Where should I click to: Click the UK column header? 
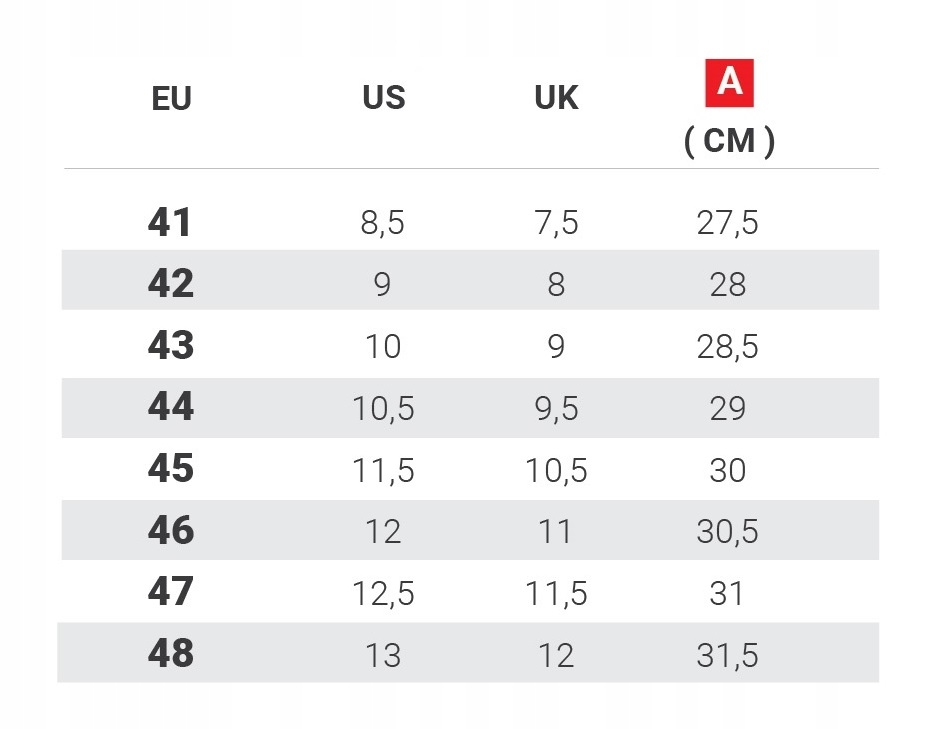click(556, 98)
